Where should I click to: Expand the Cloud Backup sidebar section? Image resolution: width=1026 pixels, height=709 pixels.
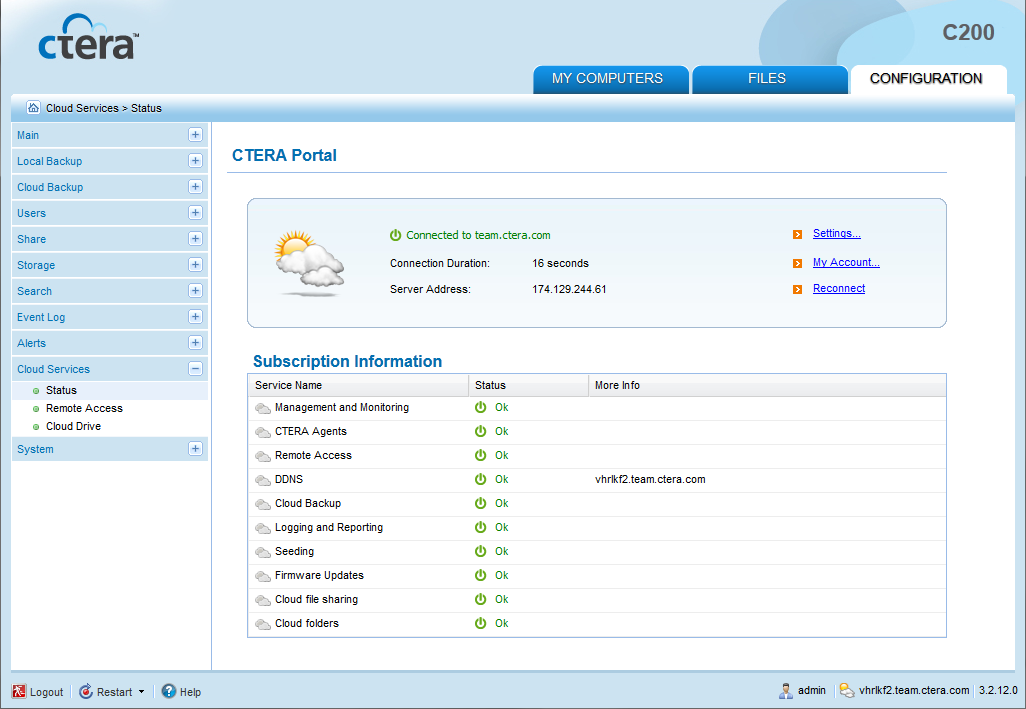195,187
